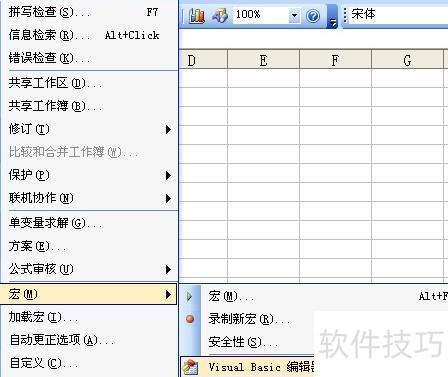Expand the 保护(P) submenu
The height and width of the screenshot is (377, 448).
[x=89, y=175]
